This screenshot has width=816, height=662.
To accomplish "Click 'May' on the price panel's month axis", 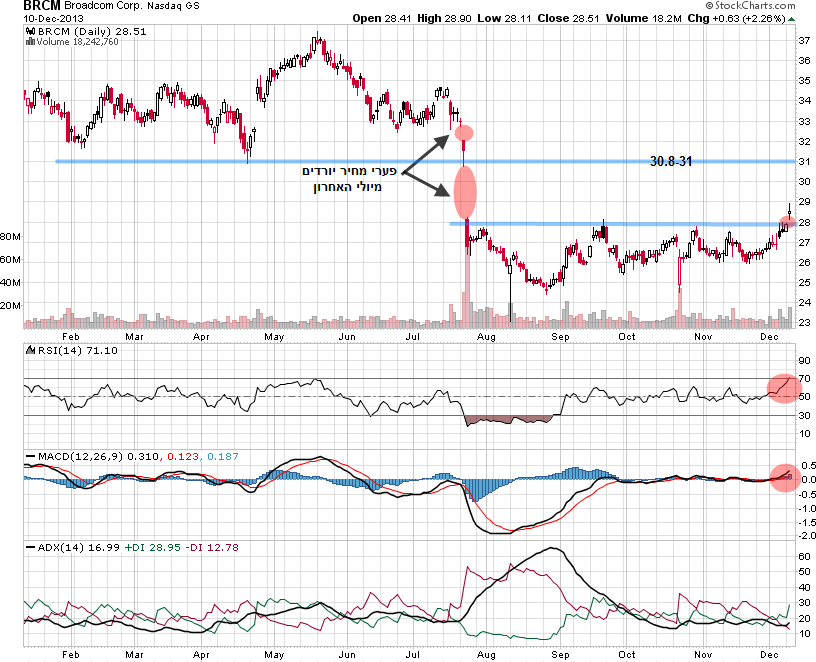I will coord(274,337).
